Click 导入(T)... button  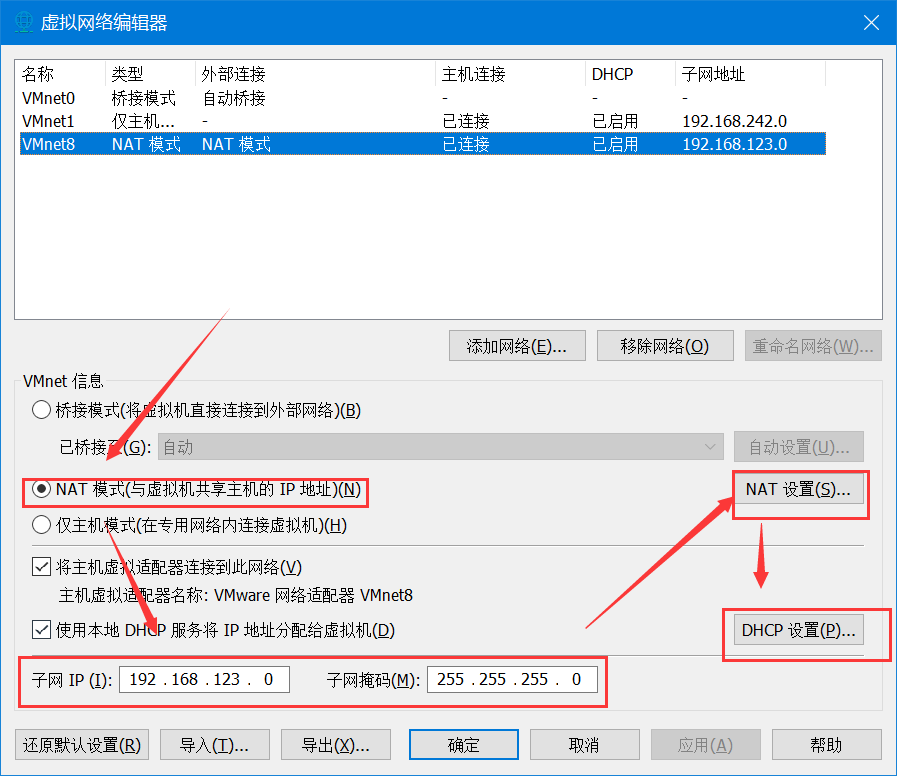point(215,745)
